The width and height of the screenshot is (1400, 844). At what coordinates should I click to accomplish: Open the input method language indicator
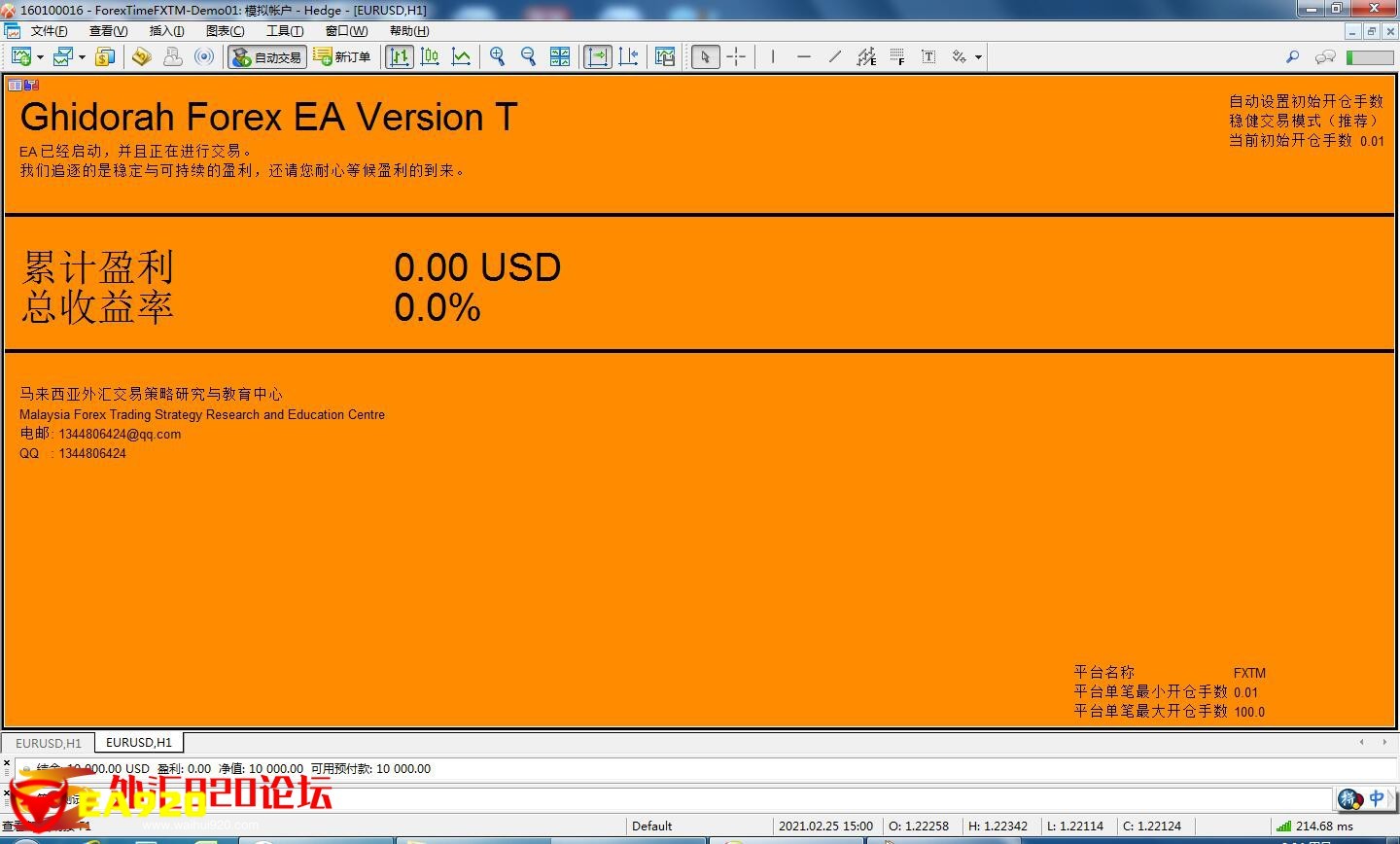[x=1377, y=798]
